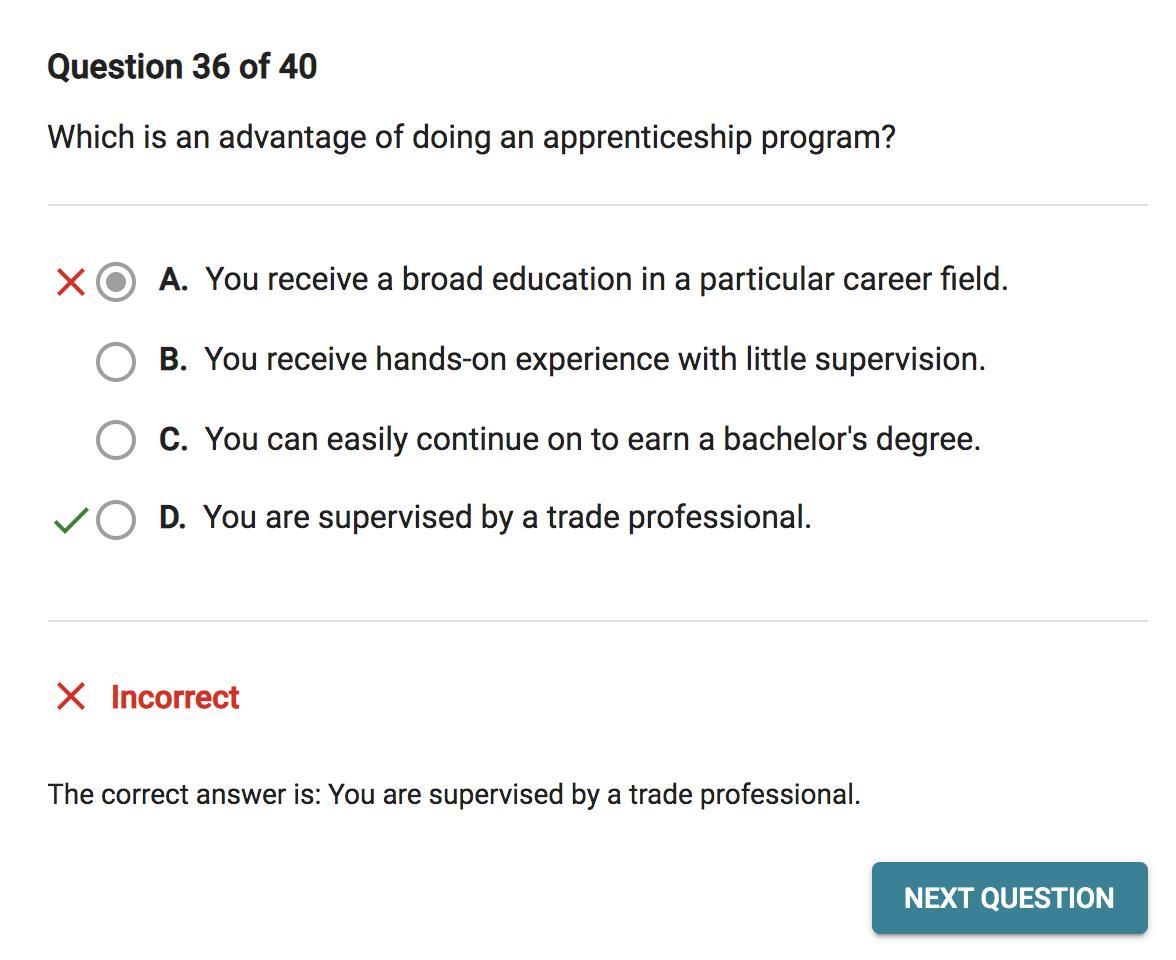Viewport: 1176px width, 960px height.
Task: Choose radio button for answer C
Action: pyautogui.click(x=116, y=439)
